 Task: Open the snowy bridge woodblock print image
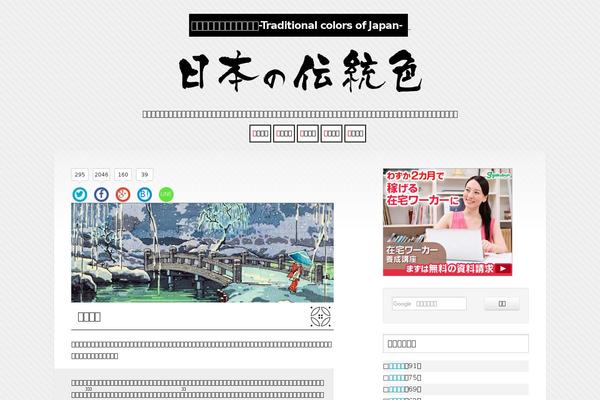202,253
